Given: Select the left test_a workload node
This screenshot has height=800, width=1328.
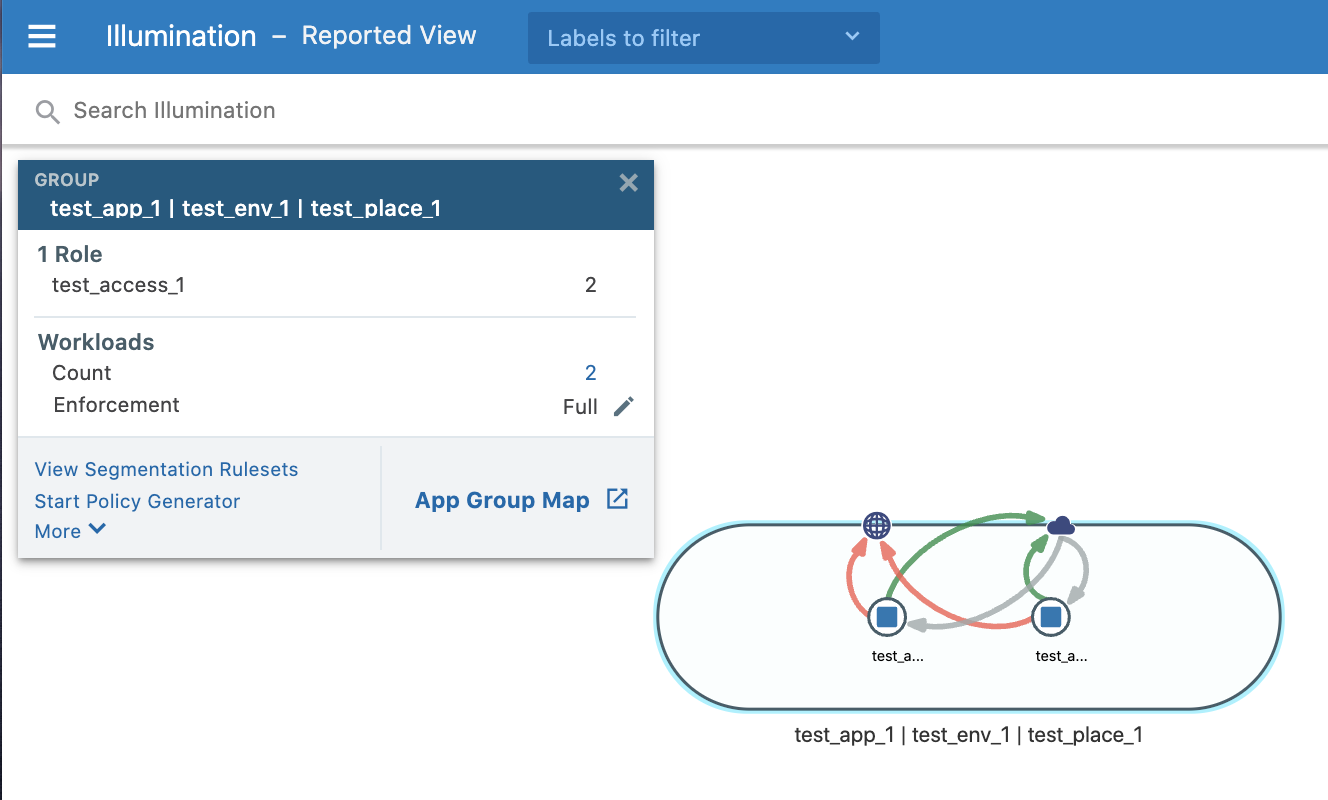Looking at the screenshot, I should (x=887, y=617).
